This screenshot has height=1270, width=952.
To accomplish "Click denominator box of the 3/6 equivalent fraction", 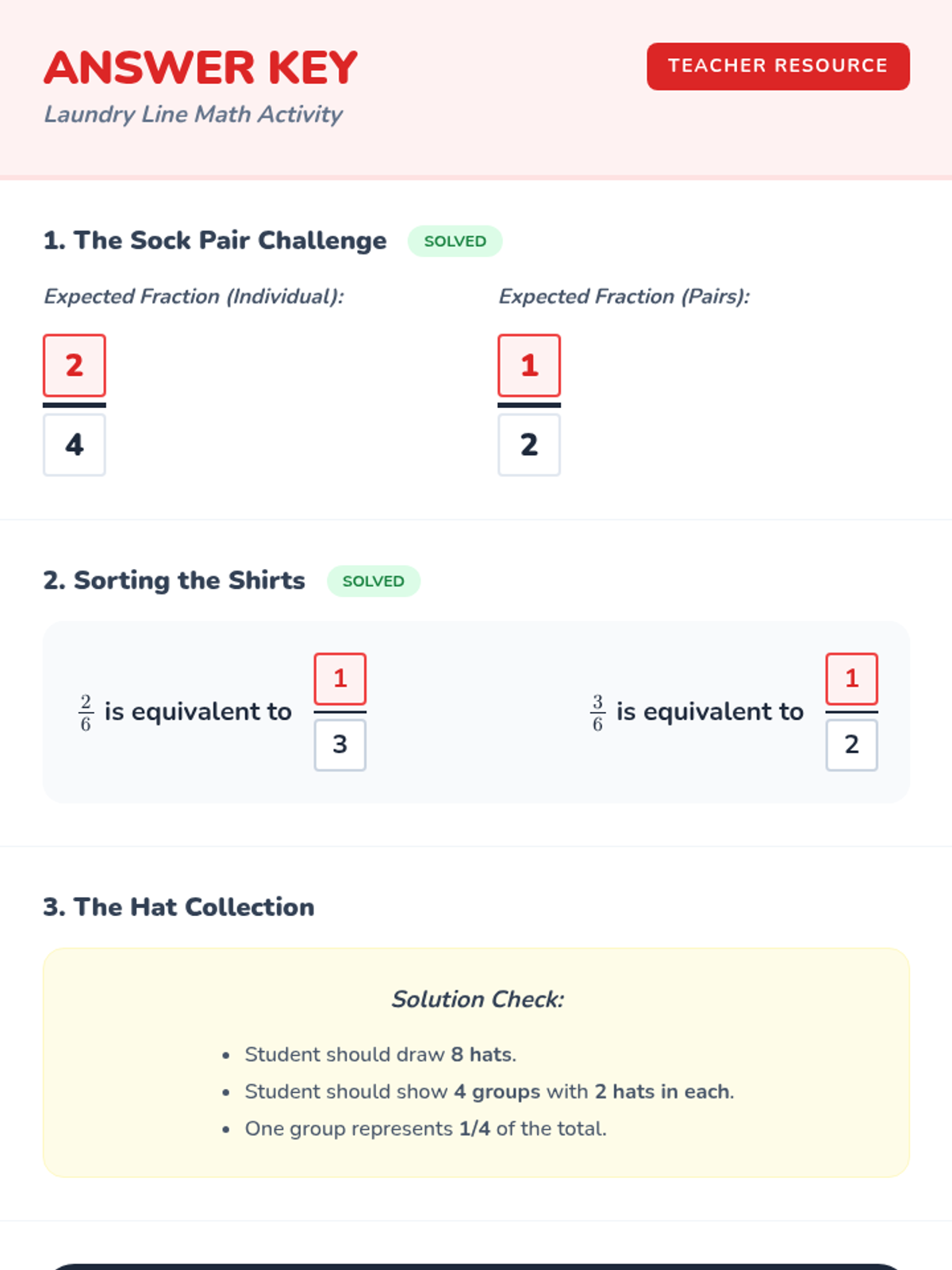I will (x=851, y=745).
